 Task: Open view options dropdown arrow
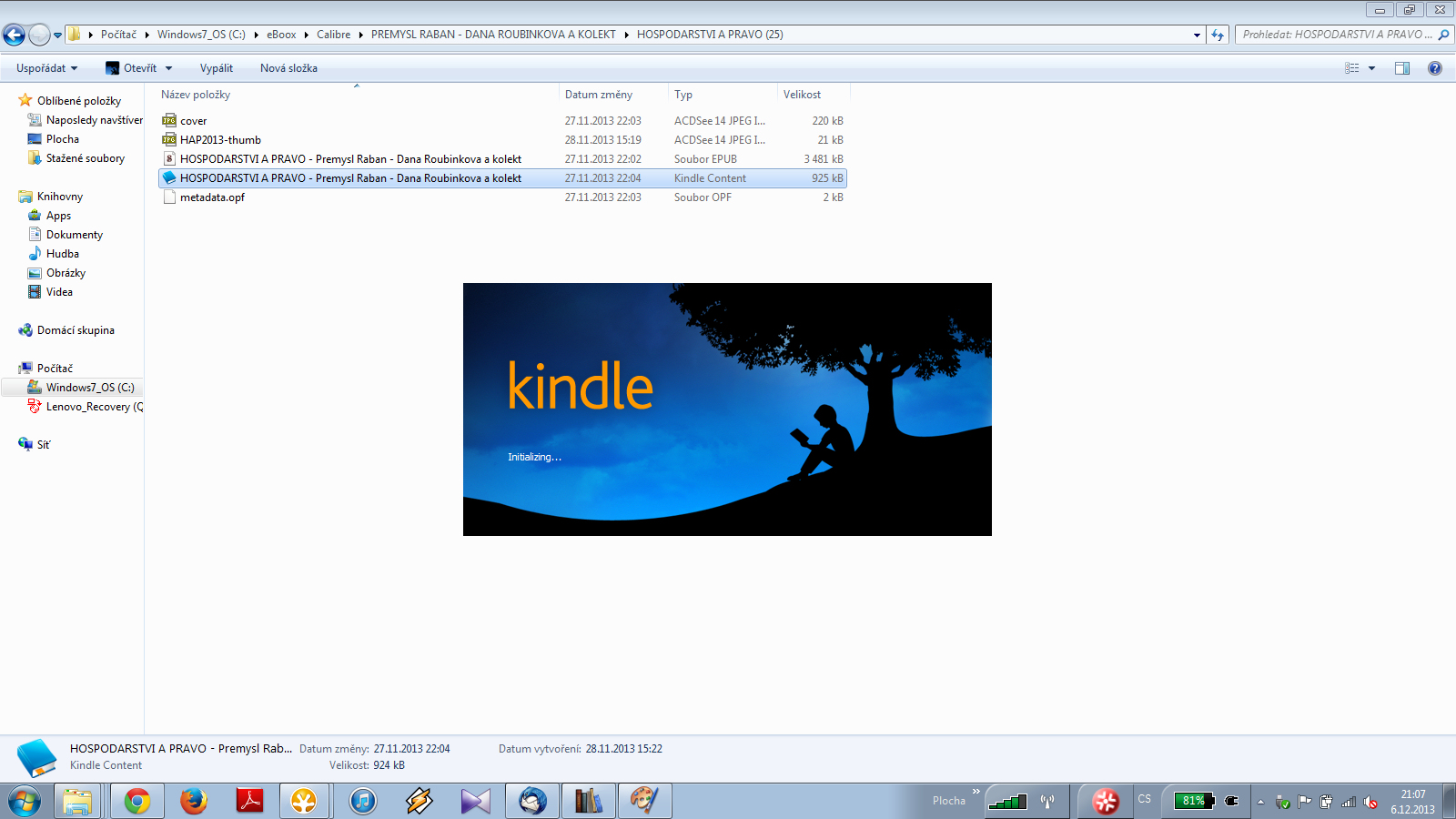coord(1371,68)
